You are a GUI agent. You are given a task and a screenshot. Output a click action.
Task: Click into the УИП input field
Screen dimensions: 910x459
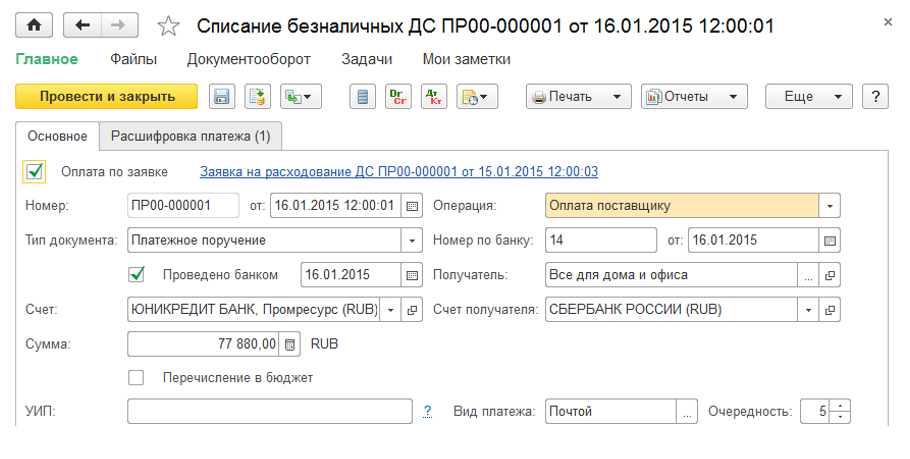point(270,411)
